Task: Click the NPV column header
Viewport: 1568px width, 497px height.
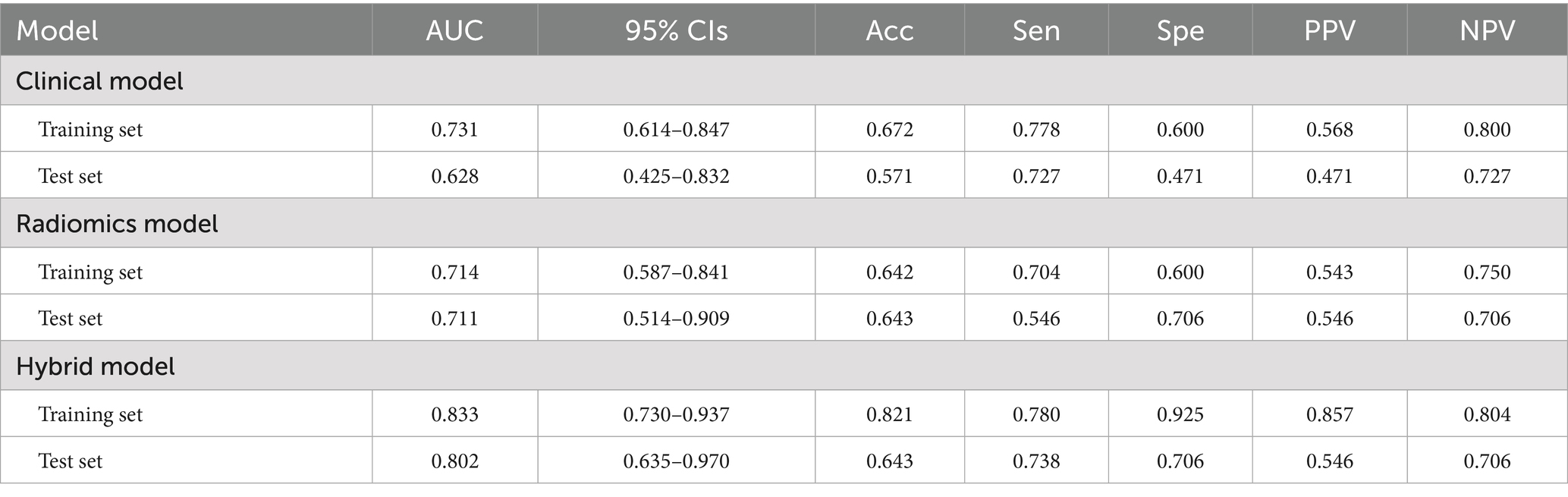Action: tap(1487, 30)
